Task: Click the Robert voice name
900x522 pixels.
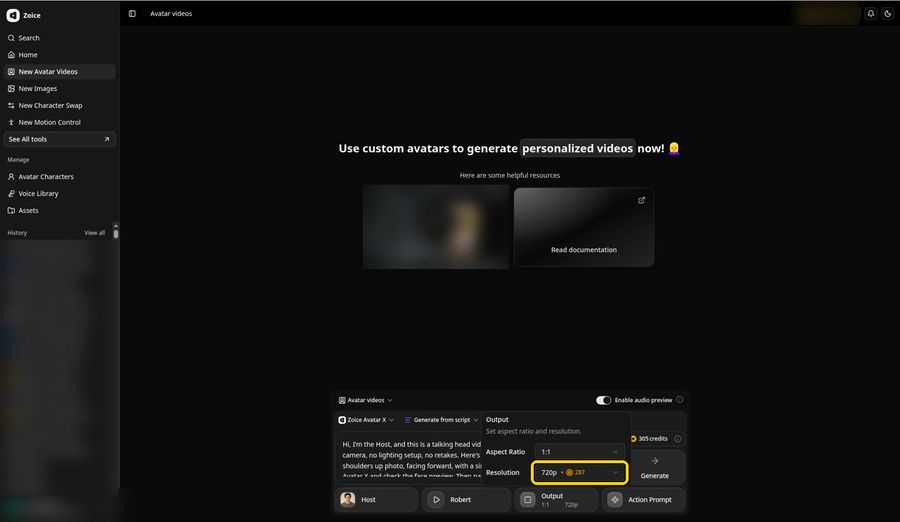Action: [460, 500]
